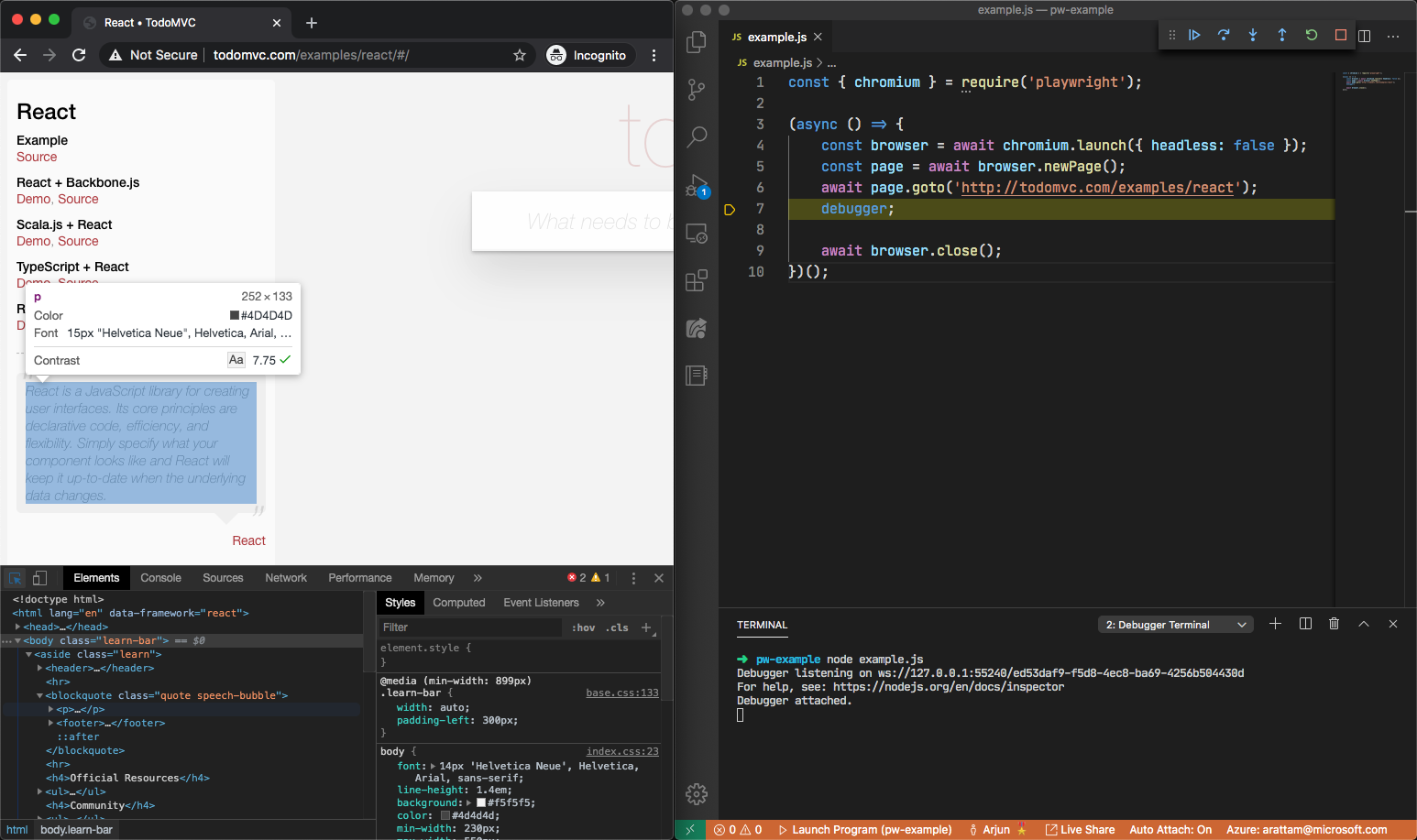Activate the DevTools inspect element picker

pos(16,578)
